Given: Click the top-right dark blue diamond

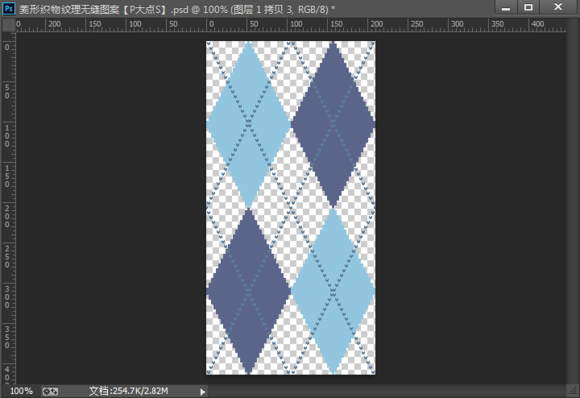Looking at the screenshot, I should click(x=333, y=125).
